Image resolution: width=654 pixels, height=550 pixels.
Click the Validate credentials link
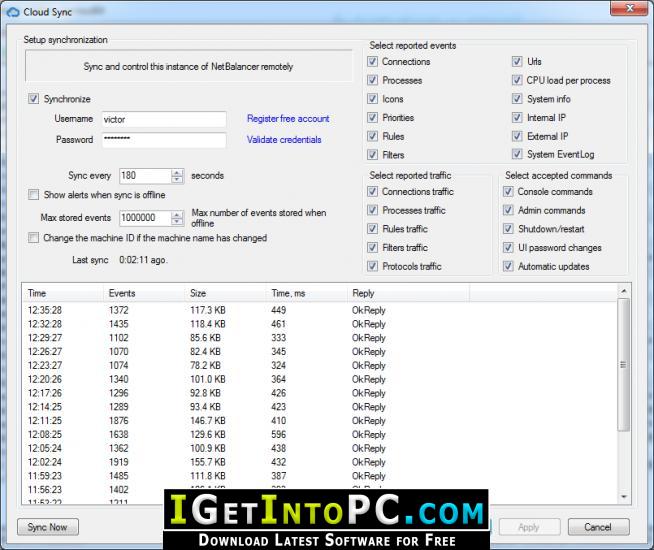coord(284,140)
